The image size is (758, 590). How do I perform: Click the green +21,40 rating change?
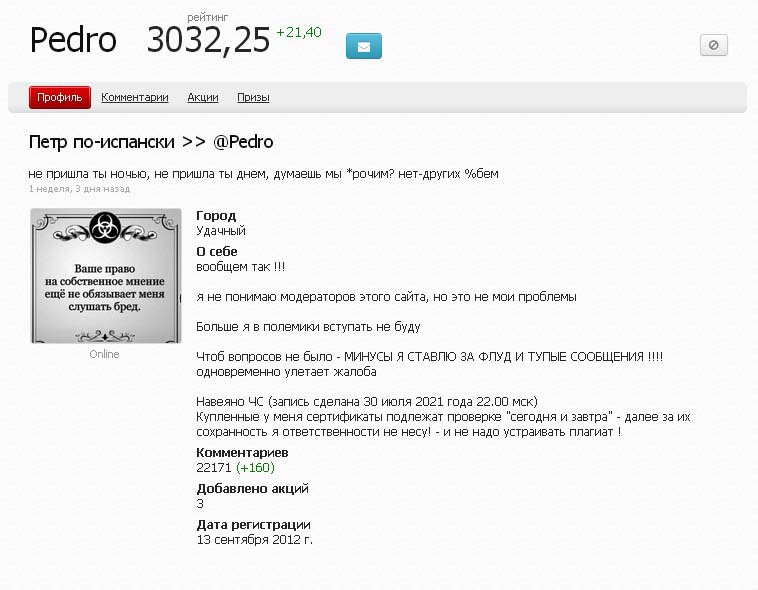pyautogui.click(x=299, y=32)
